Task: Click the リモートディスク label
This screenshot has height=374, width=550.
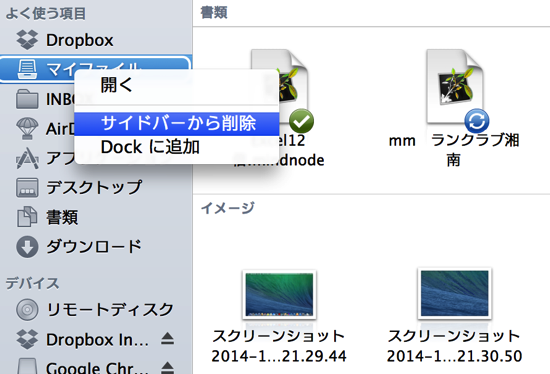Action: [x=110, y=309]
